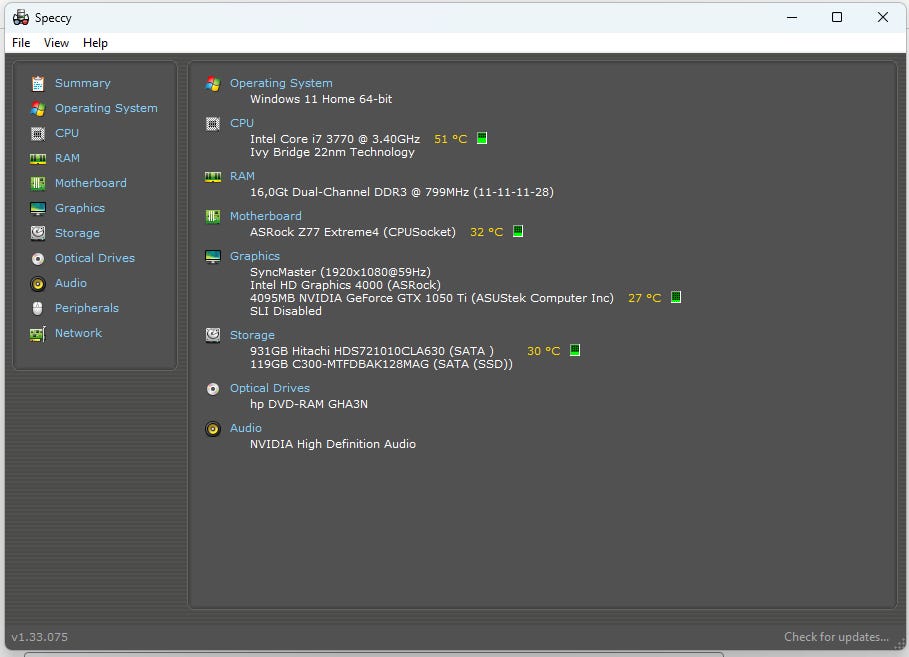
Task: Click the Windows flag icon in summary panel
Action: (x=213, y=84)
